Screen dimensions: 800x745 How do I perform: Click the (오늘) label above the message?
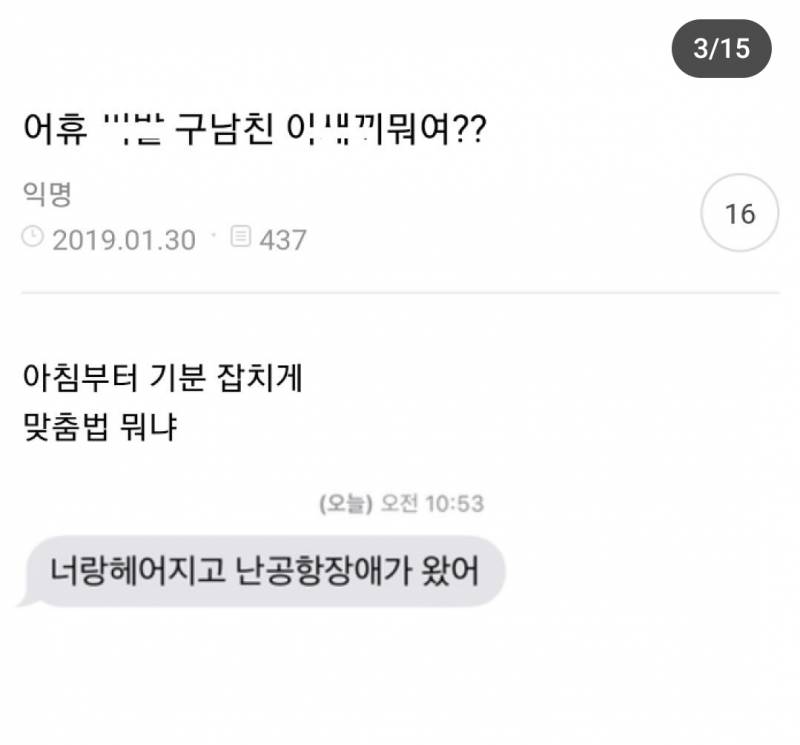[x=346, y=504]
